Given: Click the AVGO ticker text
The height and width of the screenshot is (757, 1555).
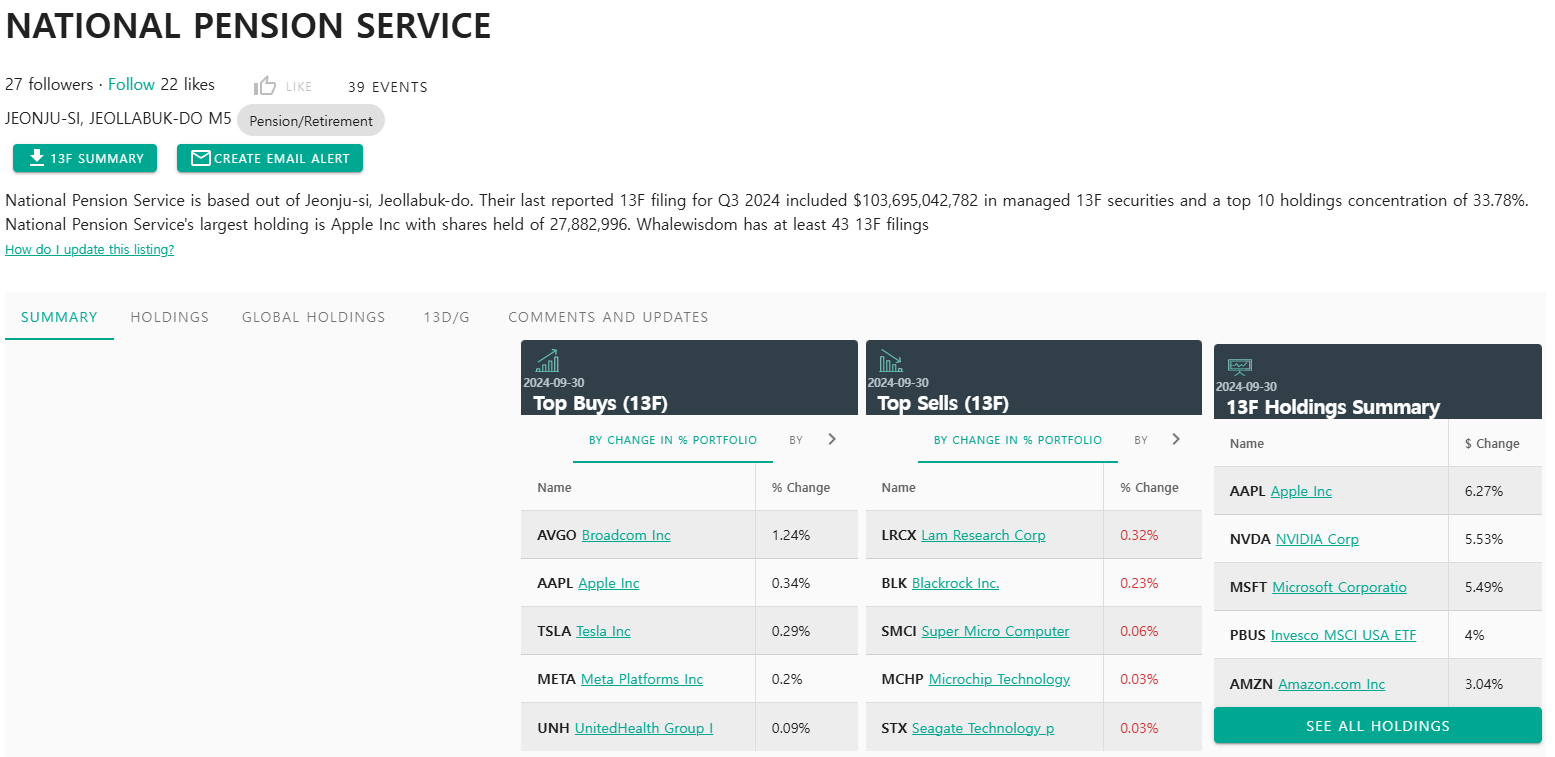Looking at the screenshot, I should click(x=557, y=535).
